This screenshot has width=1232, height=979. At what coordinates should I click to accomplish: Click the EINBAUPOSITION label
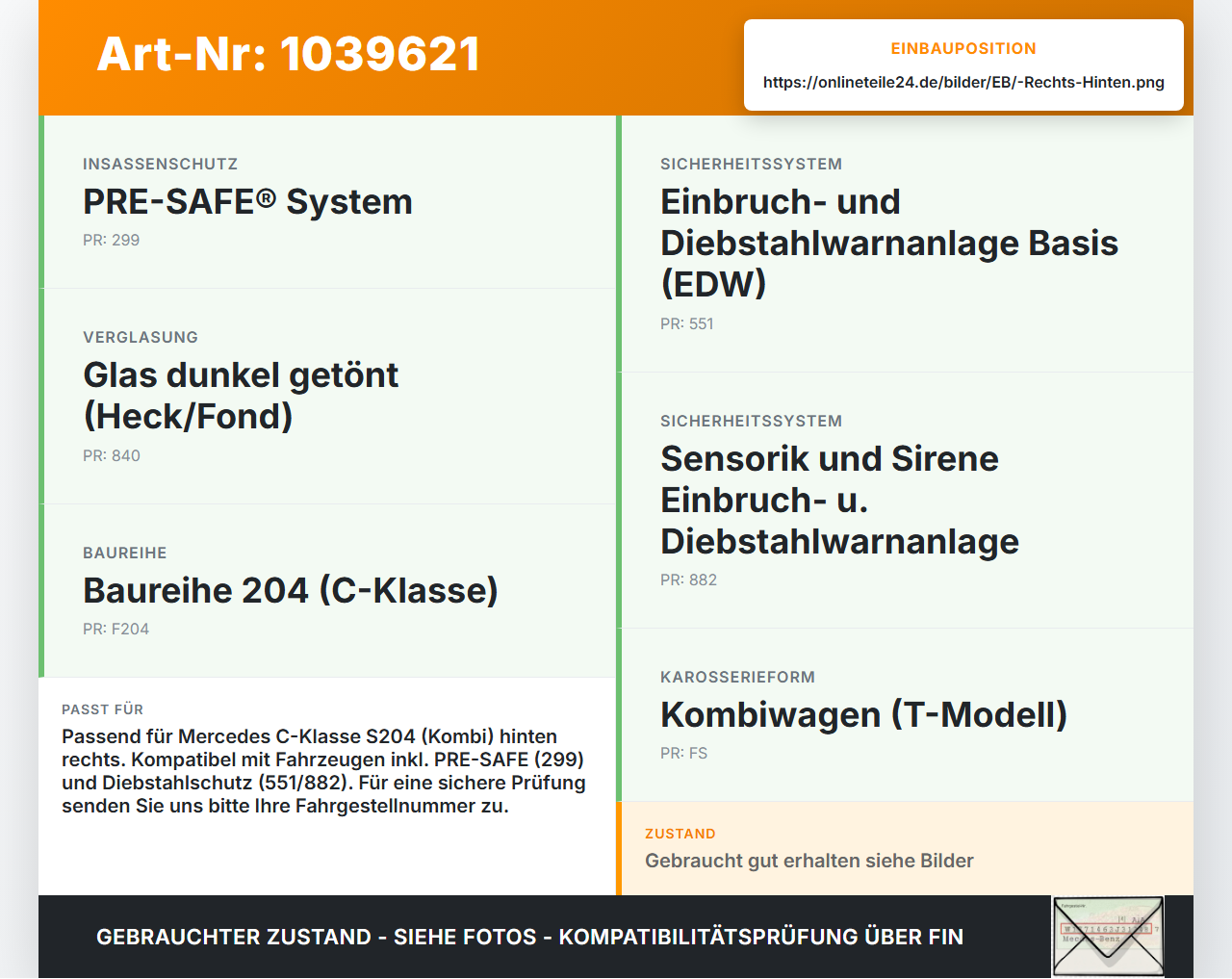tap(963, 48)
